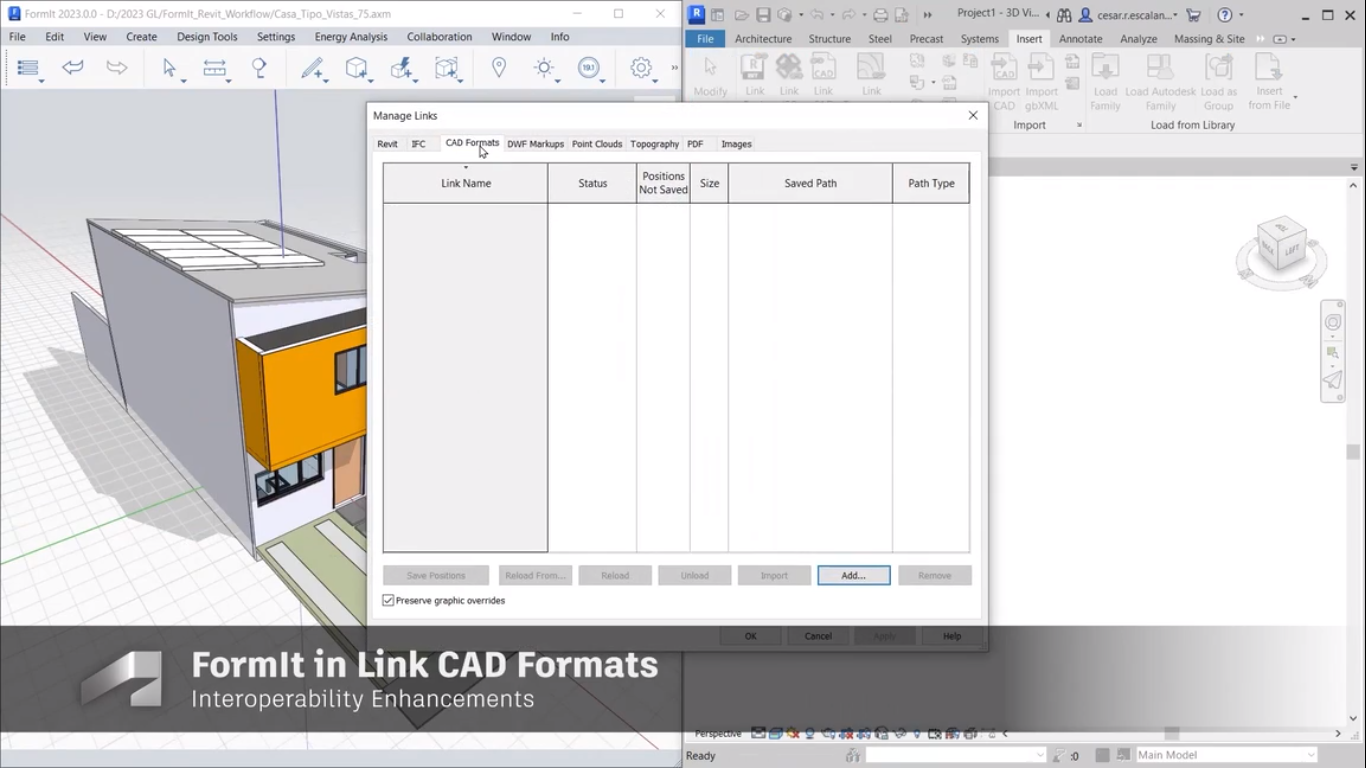The width and height of the screenshot is (1366, 768).
Task: Click the Help button in Manage Links
Action: click(952, 636)
